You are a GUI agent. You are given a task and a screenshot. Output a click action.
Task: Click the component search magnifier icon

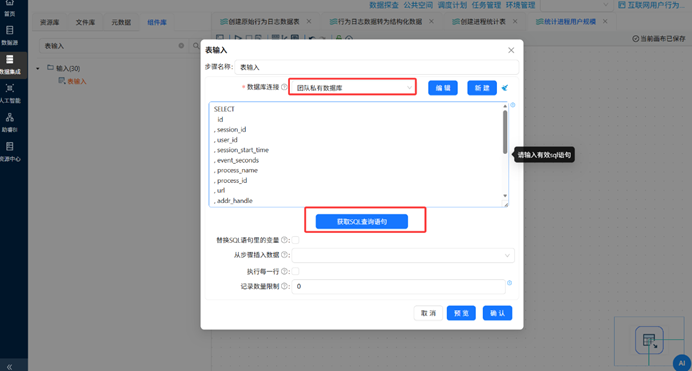[196, 45]
